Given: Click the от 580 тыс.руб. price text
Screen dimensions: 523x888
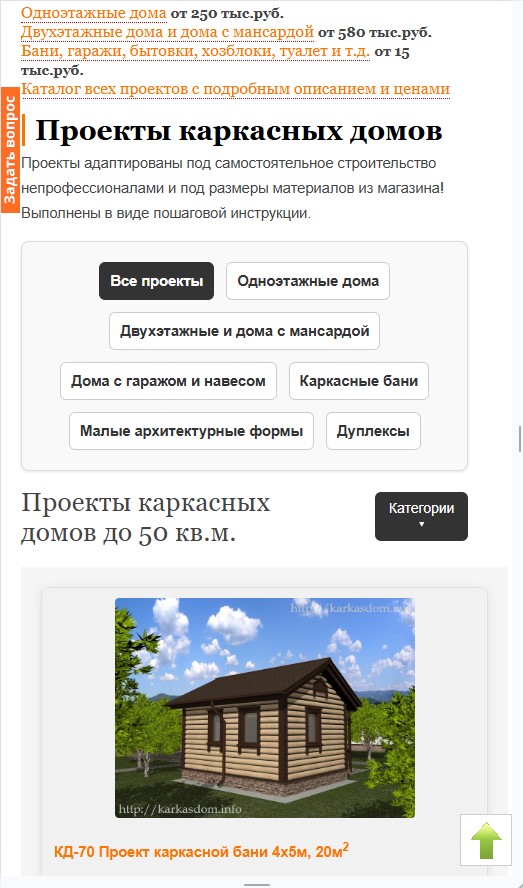Looking at the screenshot, I should pos(375,32).
